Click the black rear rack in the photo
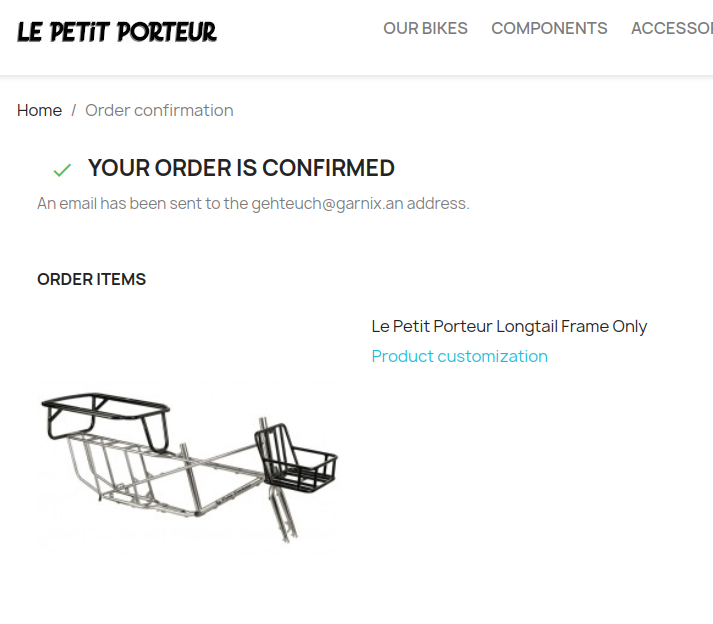Image resolution: width=713 pixels, height=624 pixels. [105, 413]
